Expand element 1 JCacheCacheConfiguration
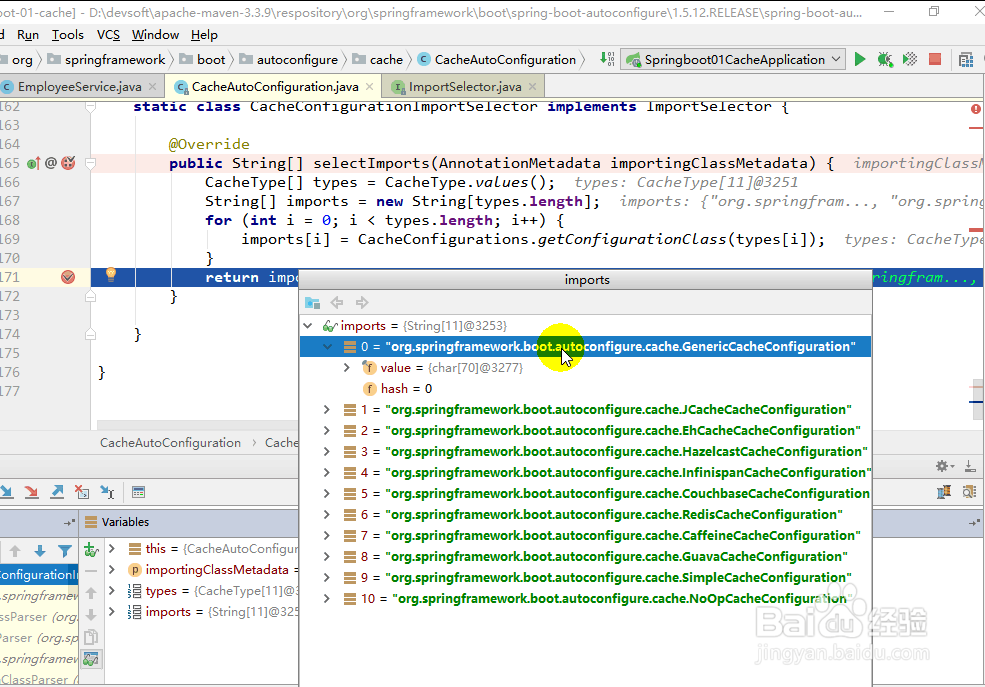The height and width of the screenshot is (687, 985). (327, 409)
